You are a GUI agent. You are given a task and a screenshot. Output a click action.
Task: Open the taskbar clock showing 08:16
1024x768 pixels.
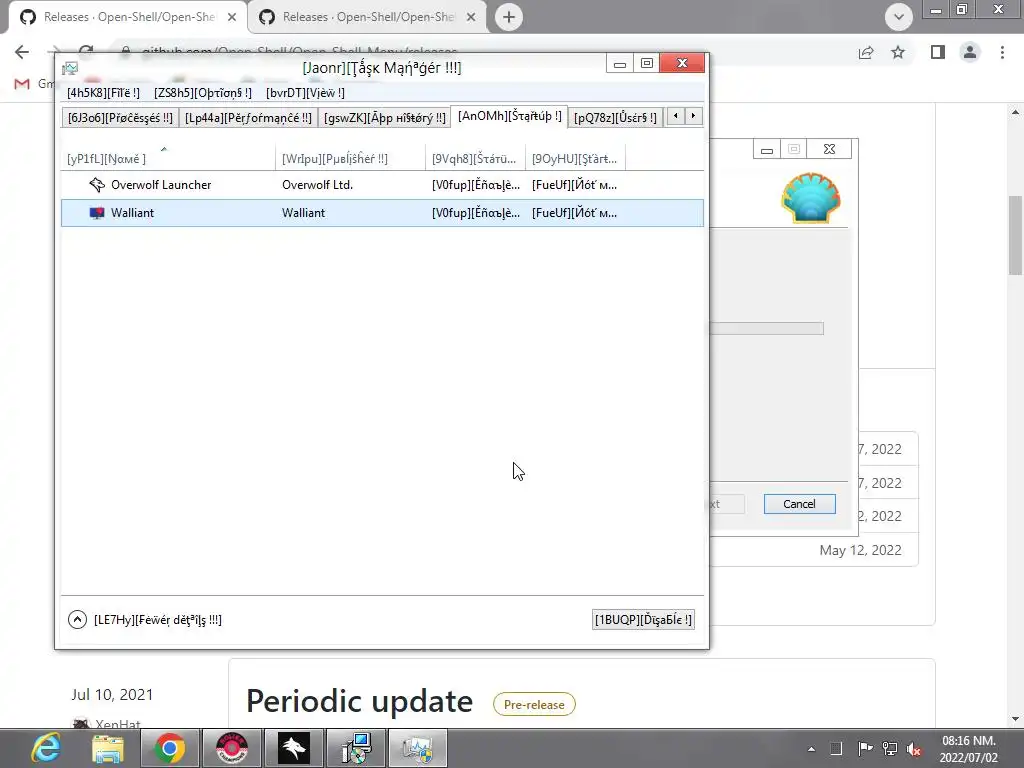(x=969, y=749)
